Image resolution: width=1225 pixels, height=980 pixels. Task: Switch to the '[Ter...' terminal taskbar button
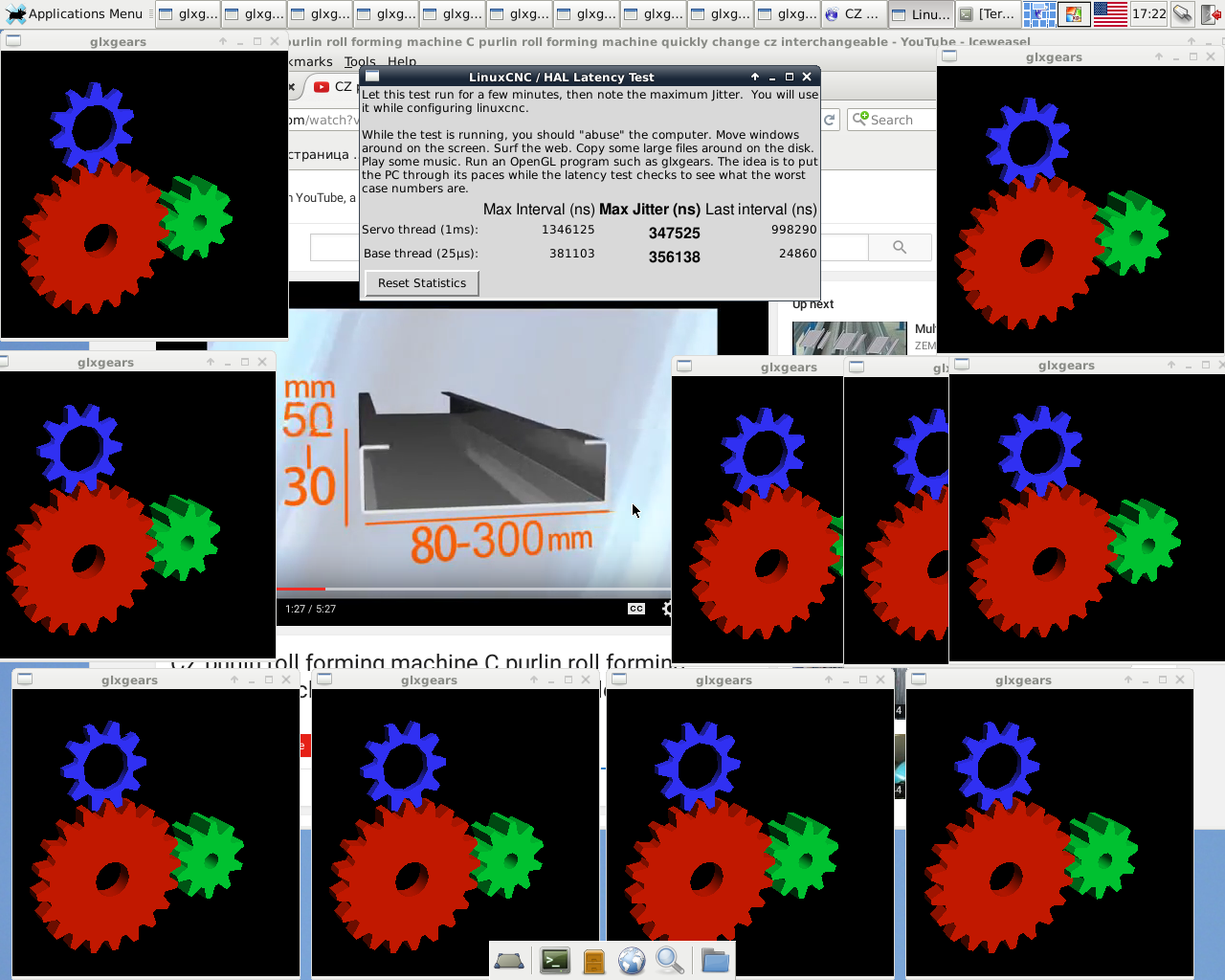coord(988,13)
